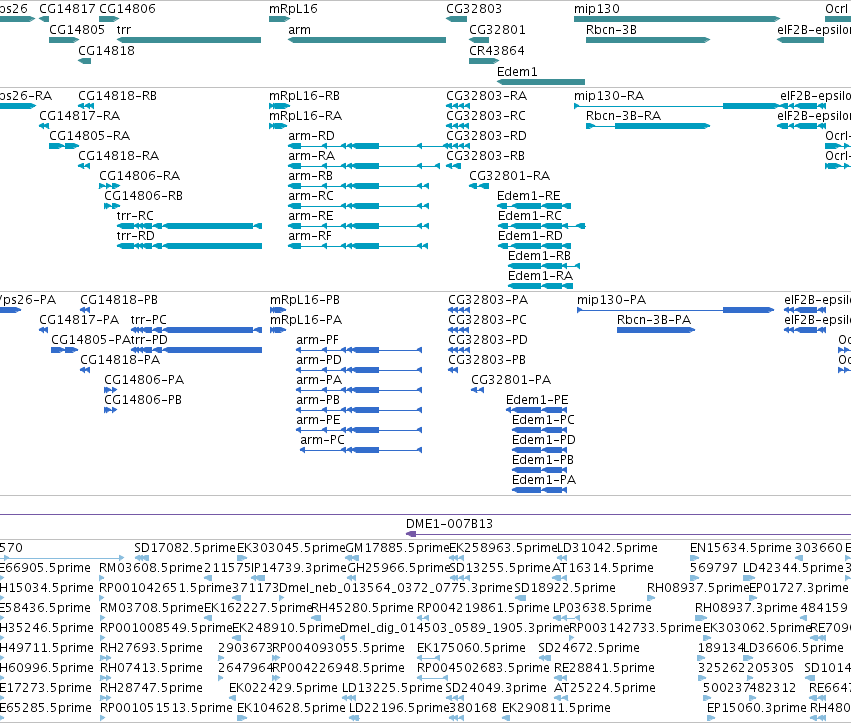Select the 'mRpL16-PA' protein label
Screen dimensions: 851x723
click(306, 320)
